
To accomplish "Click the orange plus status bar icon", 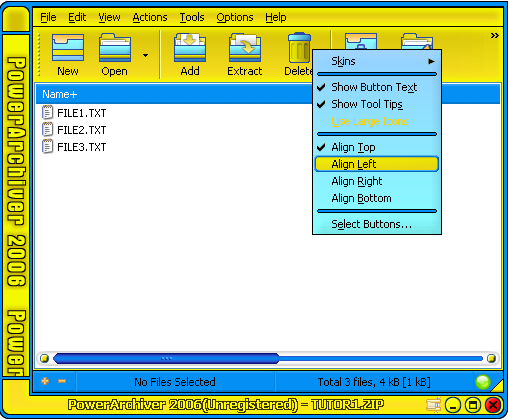I will pyautogui.click(x=45, y=381).
